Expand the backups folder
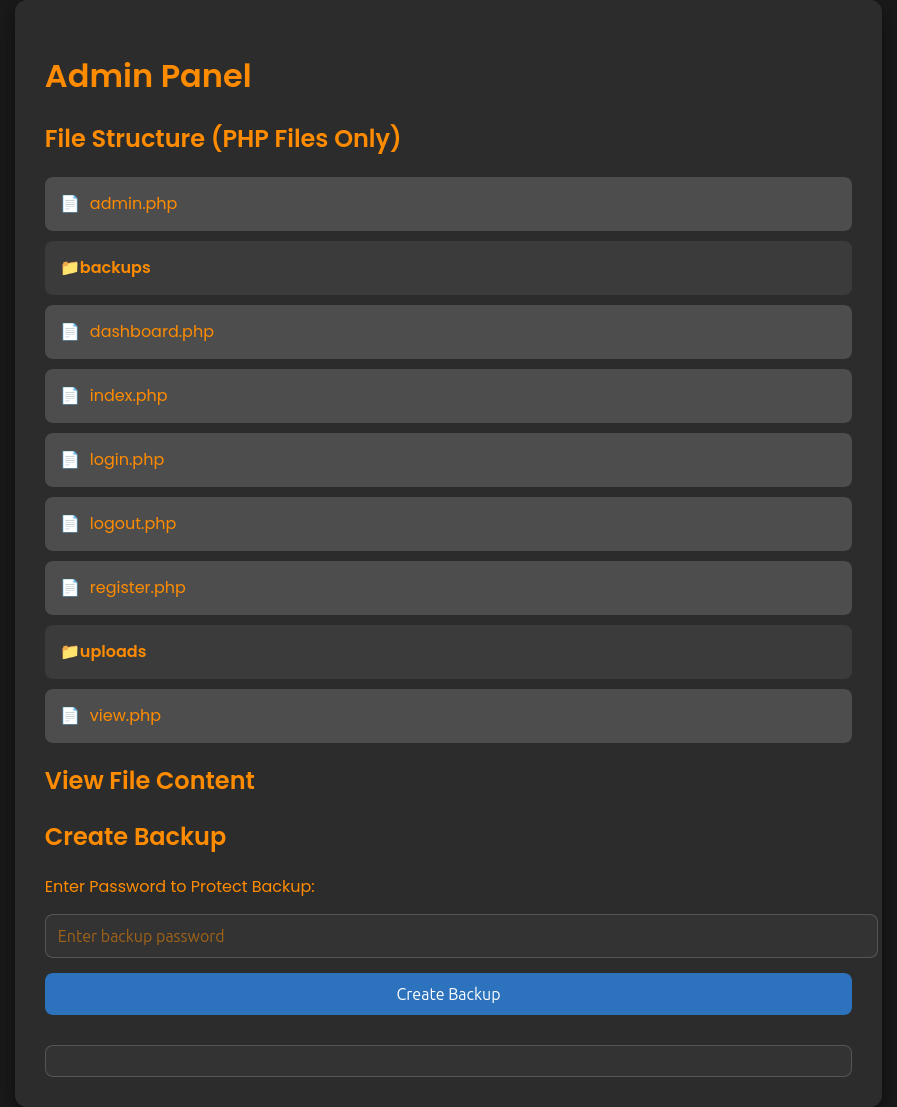 (x=115, y=268)
